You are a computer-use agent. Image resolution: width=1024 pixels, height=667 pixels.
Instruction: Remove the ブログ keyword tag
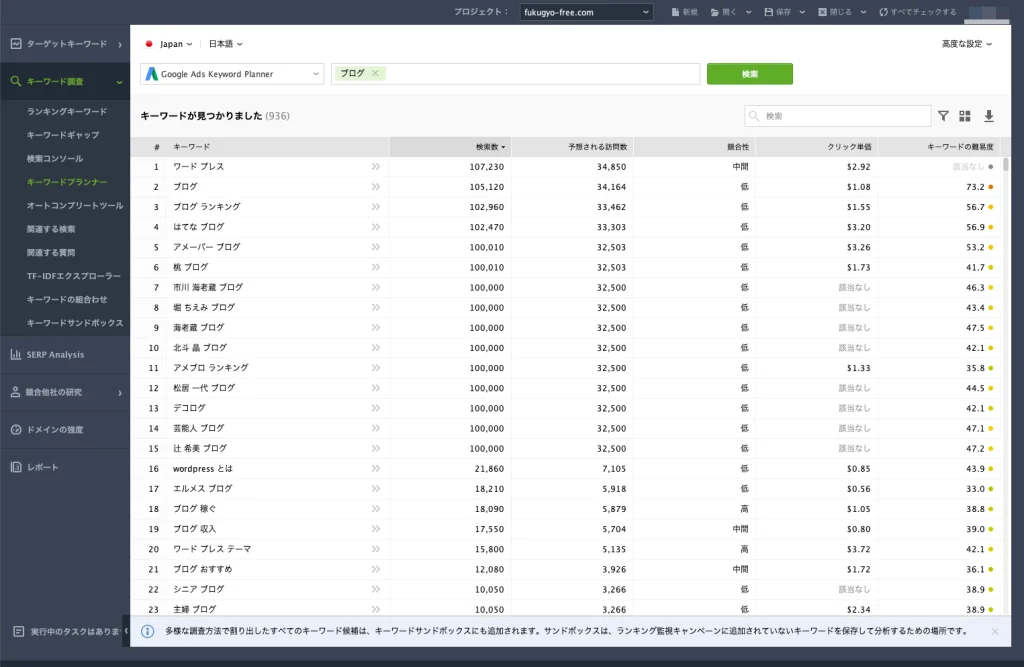tap(376, 73)
